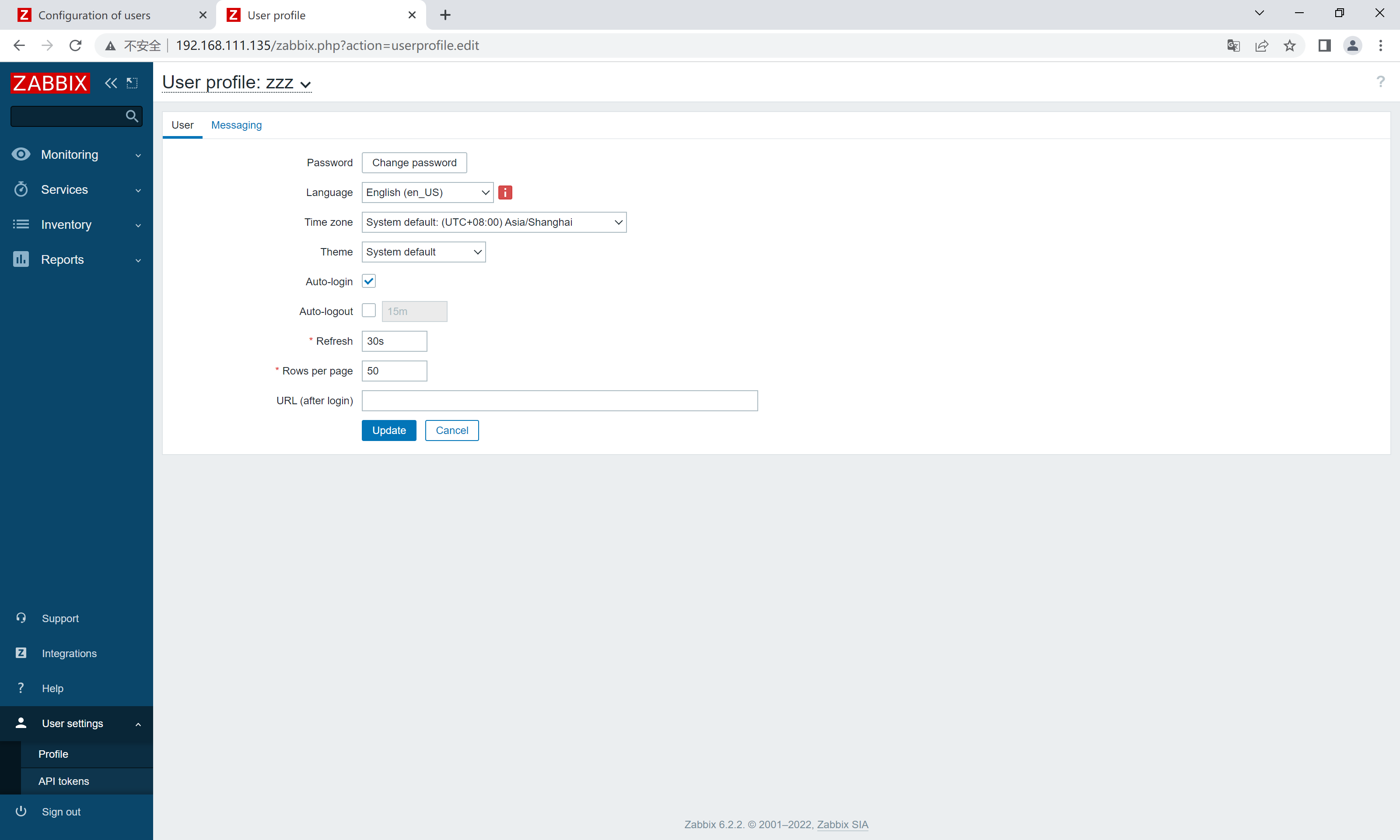This screenshot has height=840, width=1400.
Task: Click the Update button
Action: click(x=389, y=430)
